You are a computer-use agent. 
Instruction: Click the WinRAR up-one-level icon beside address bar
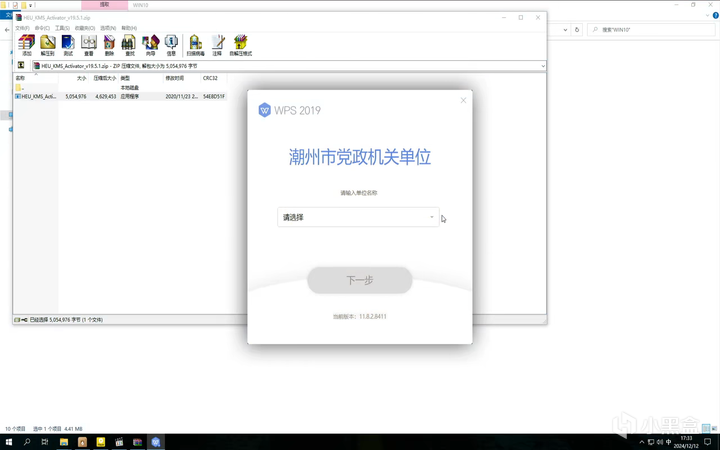(x=21, y=66)
